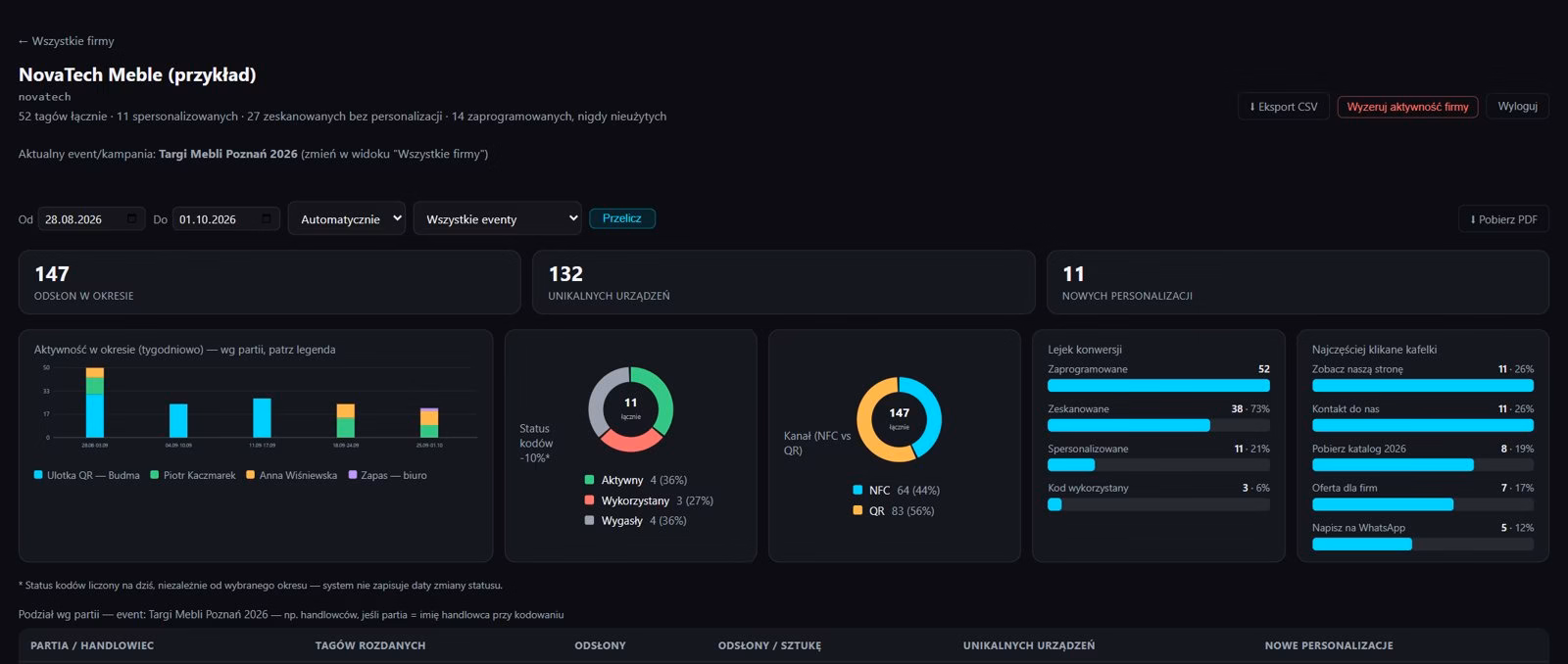Click the Nowe personalizacje column header
This screenshot has height=664, width=1568.
coord(1329,645)
